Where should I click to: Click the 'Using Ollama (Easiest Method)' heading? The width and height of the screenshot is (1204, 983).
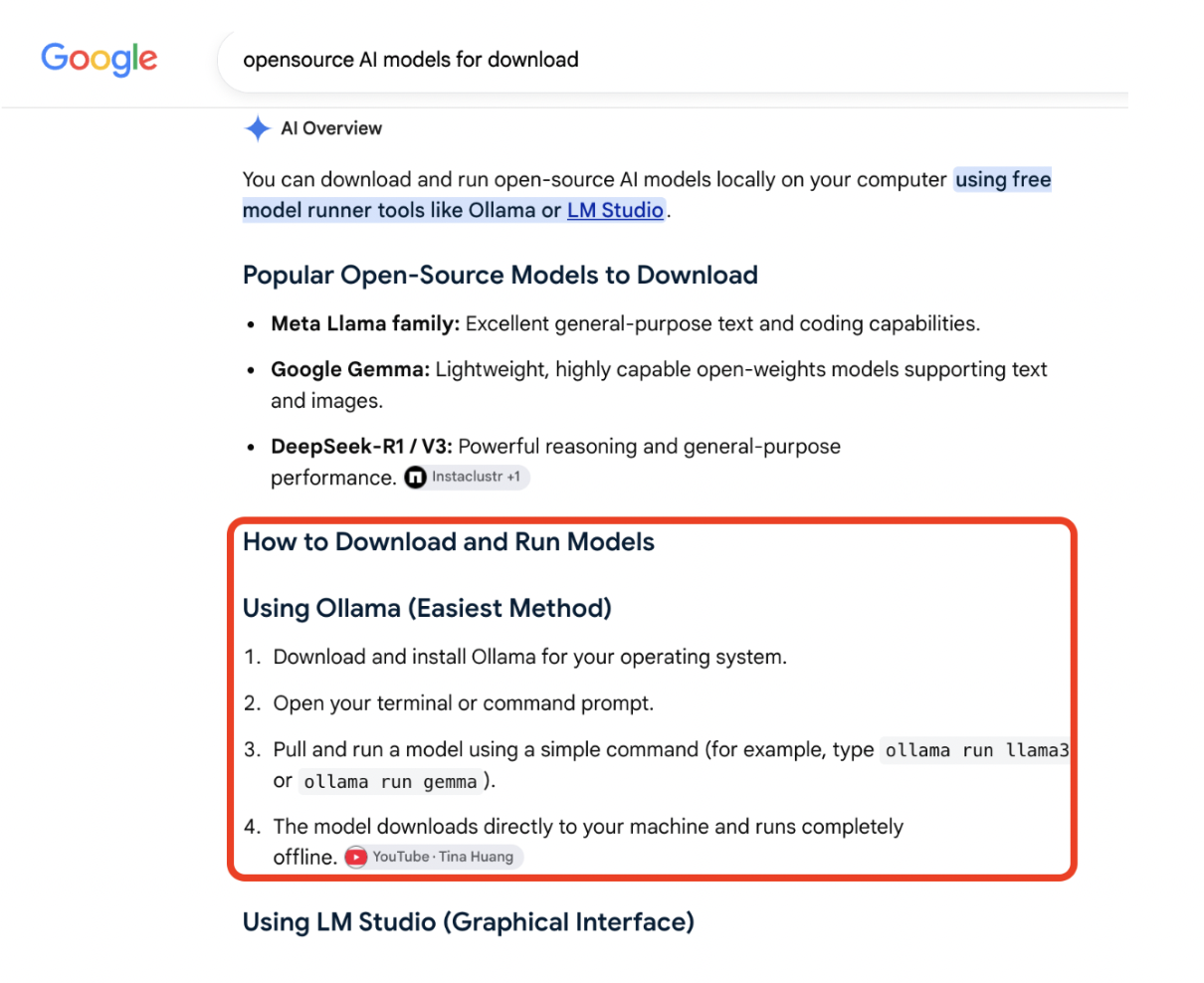coord(427,608)
